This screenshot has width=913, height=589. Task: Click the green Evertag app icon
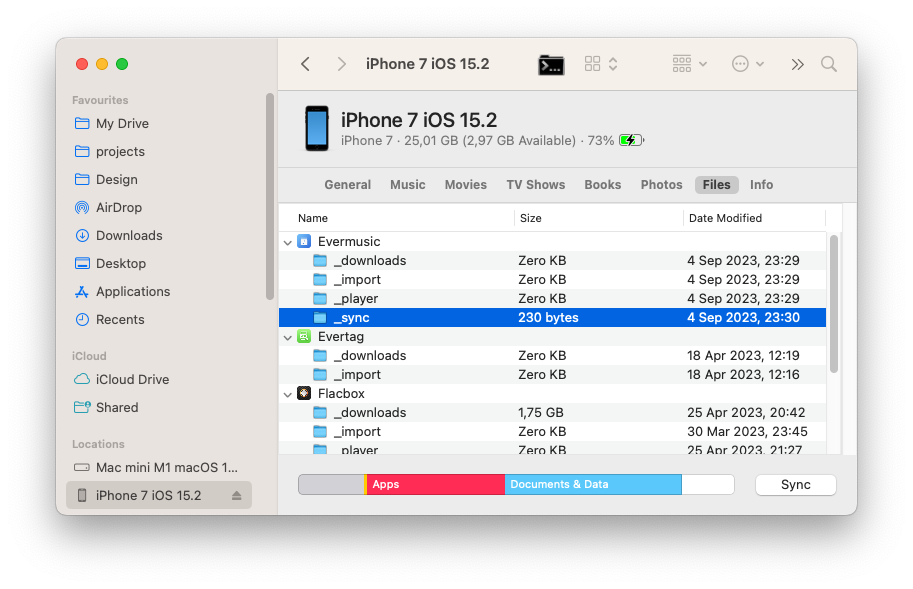click(x=303, y=337)
